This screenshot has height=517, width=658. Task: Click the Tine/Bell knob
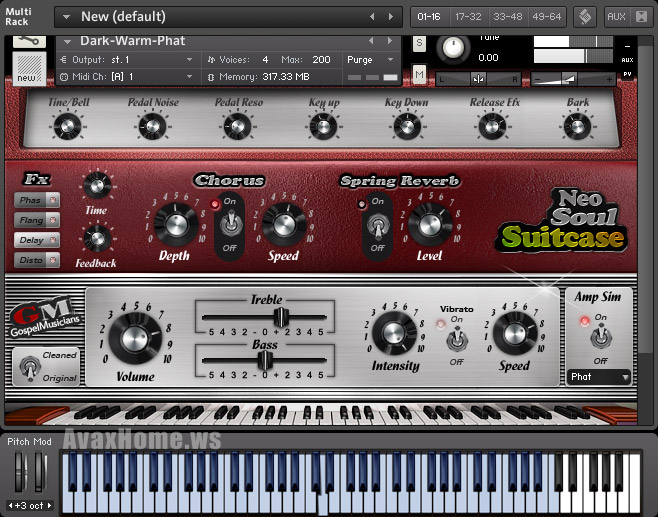pos(68,126)
